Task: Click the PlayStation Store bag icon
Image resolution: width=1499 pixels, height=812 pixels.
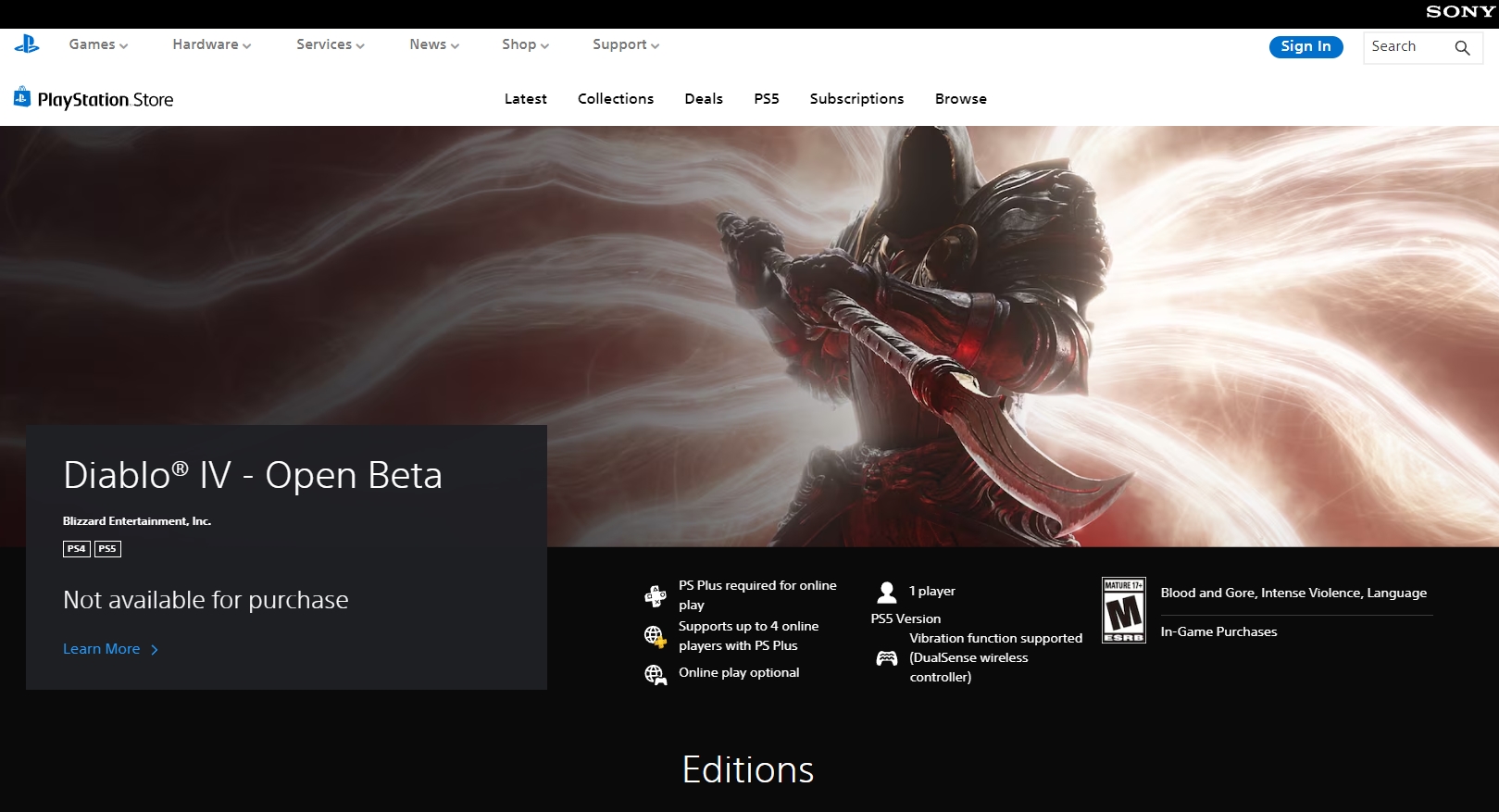Action: pyautogui.click(x=22, y=96)
